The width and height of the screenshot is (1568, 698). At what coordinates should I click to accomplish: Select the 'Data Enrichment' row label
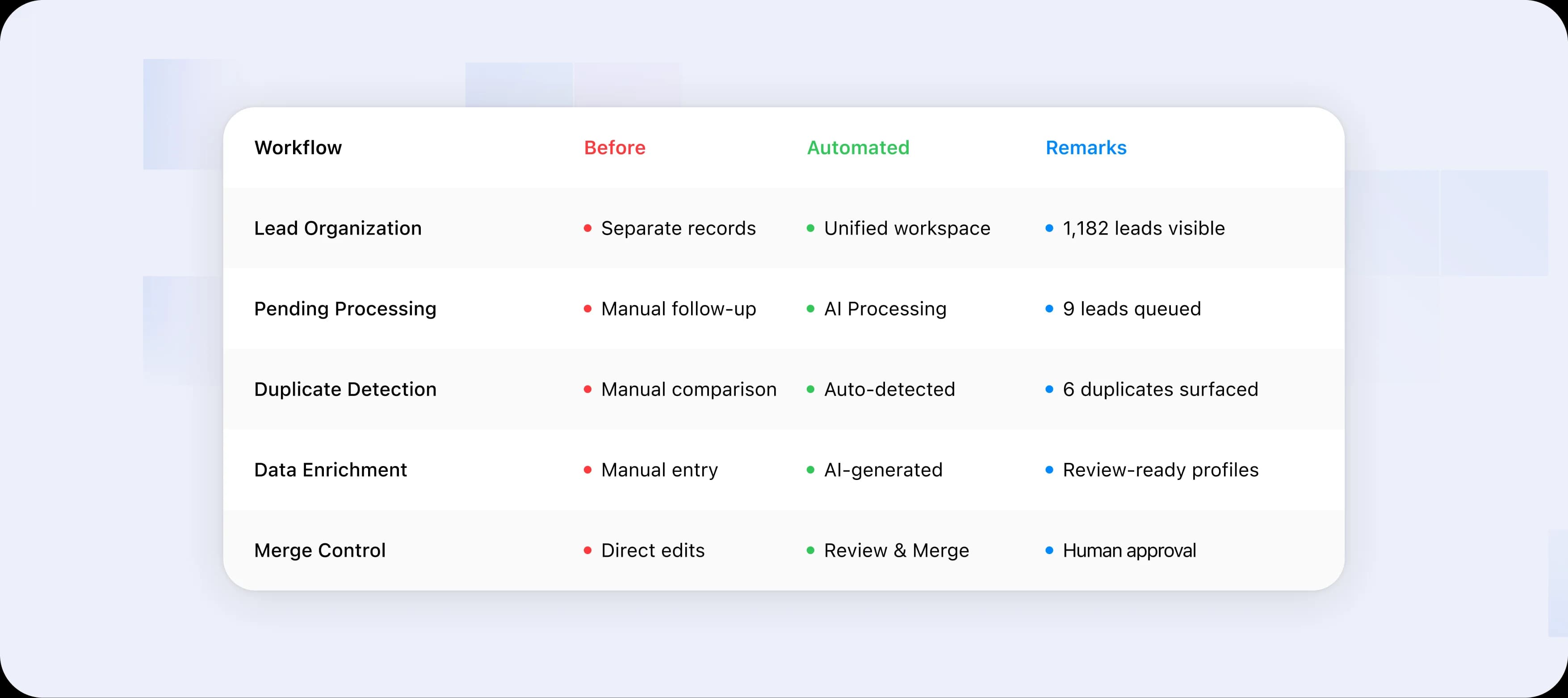[x=331, y=470]
